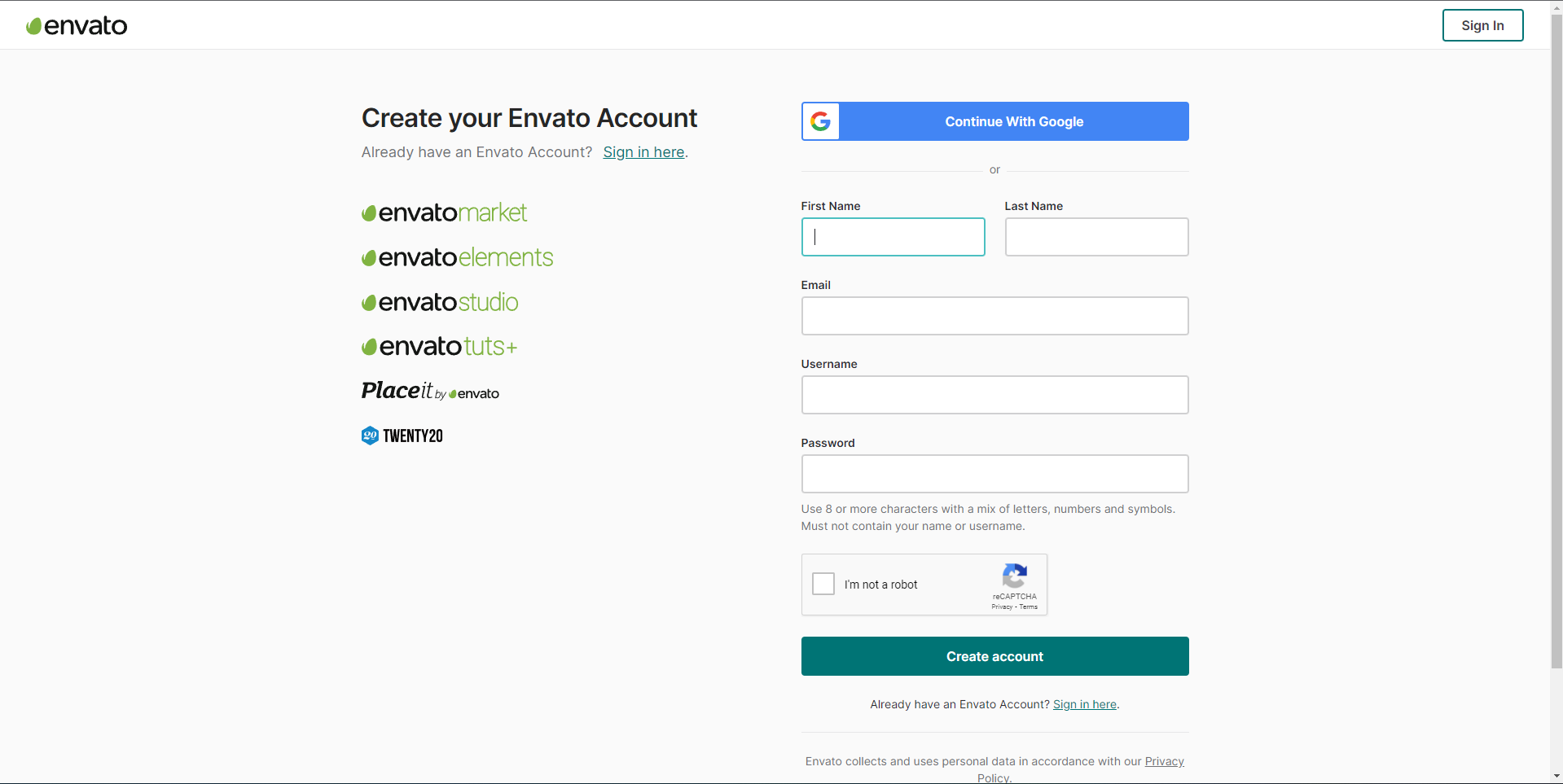This screenshot has height=784, width=1563.
Task: Click the Envato Tuts+ logo
Action: (438, 346)
